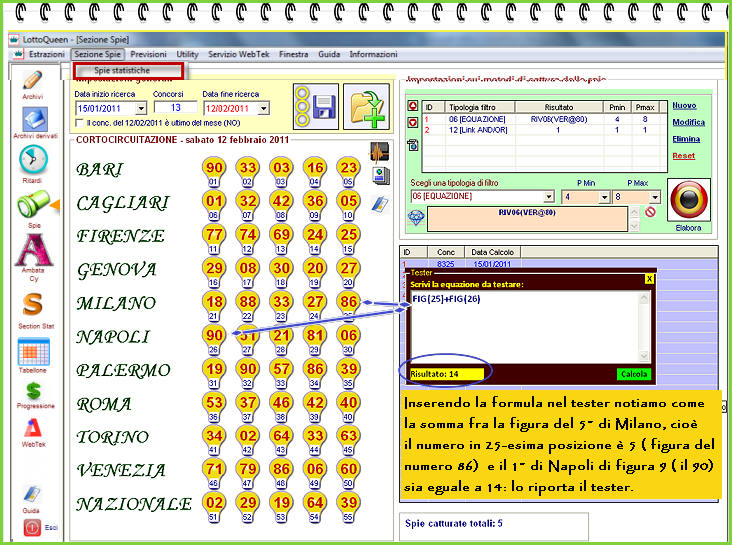732x545 pixels.
Task: Click the folder with green plus icon
Action: pyautogui.click(x=366, y=106)
